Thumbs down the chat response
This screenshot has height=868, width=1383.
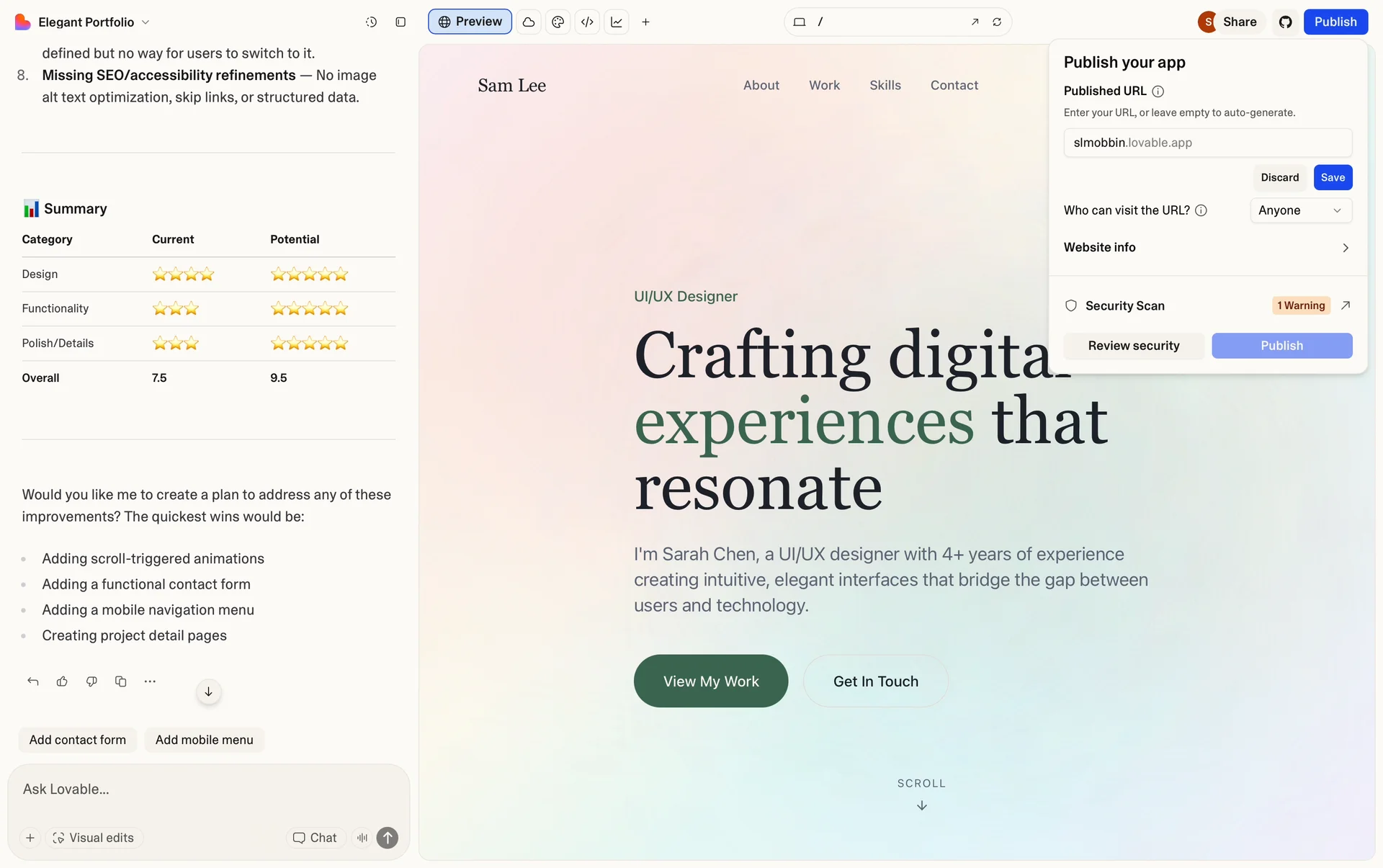(91, 681)
